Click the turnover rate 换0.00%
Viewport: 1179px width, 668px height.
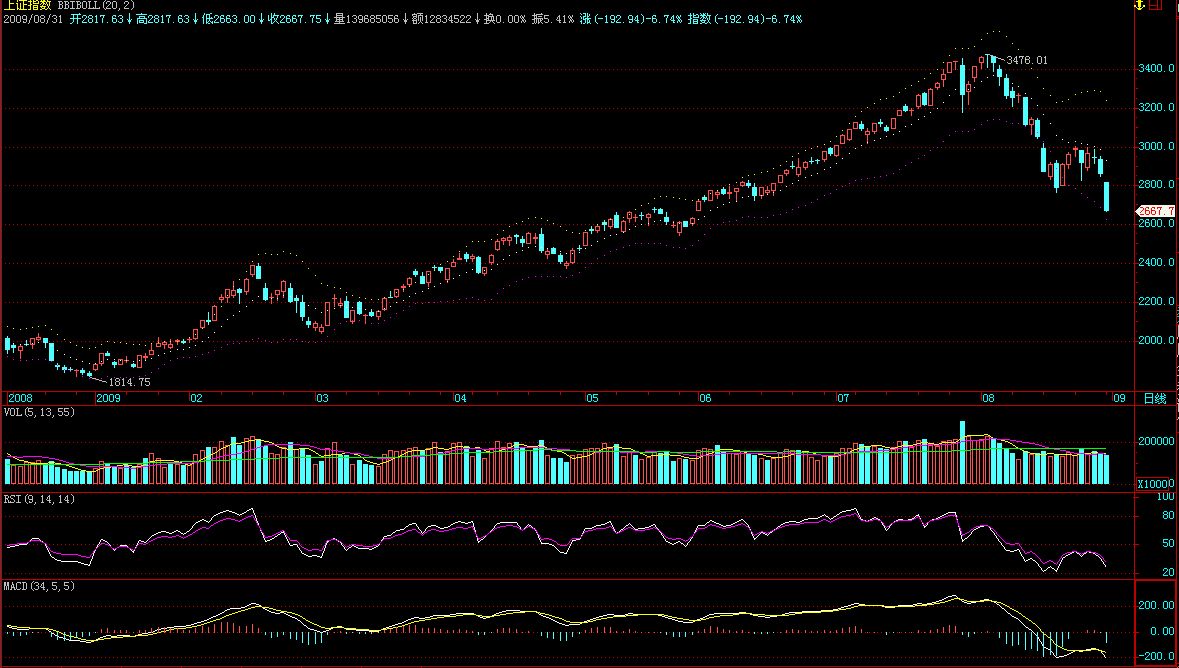(x=505, y=19)
